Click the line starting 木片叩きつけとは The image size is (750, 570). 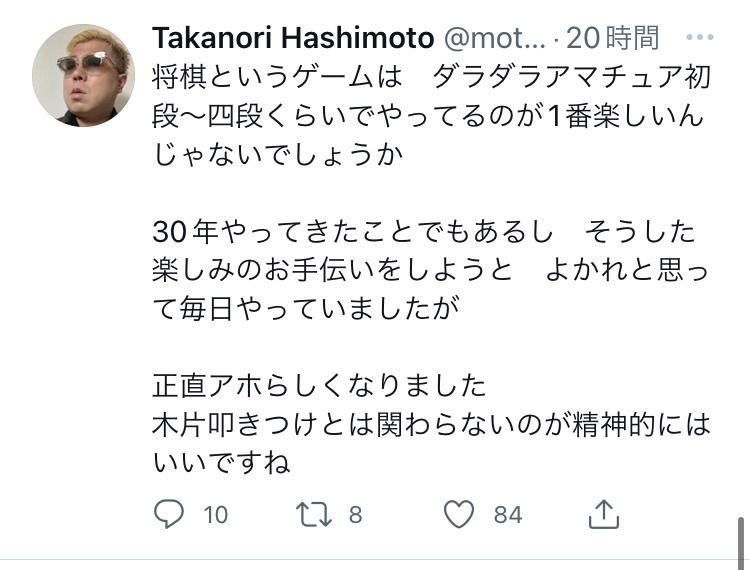tap(430, 425)
